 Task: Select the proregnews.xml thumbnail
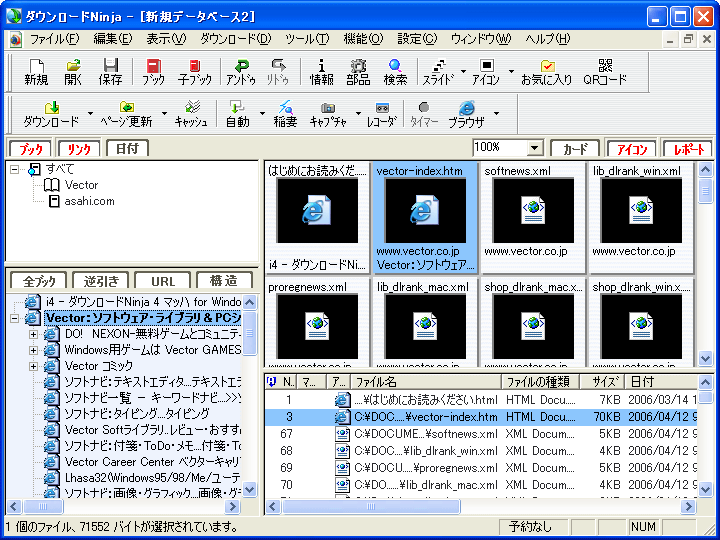coord(317,324)
